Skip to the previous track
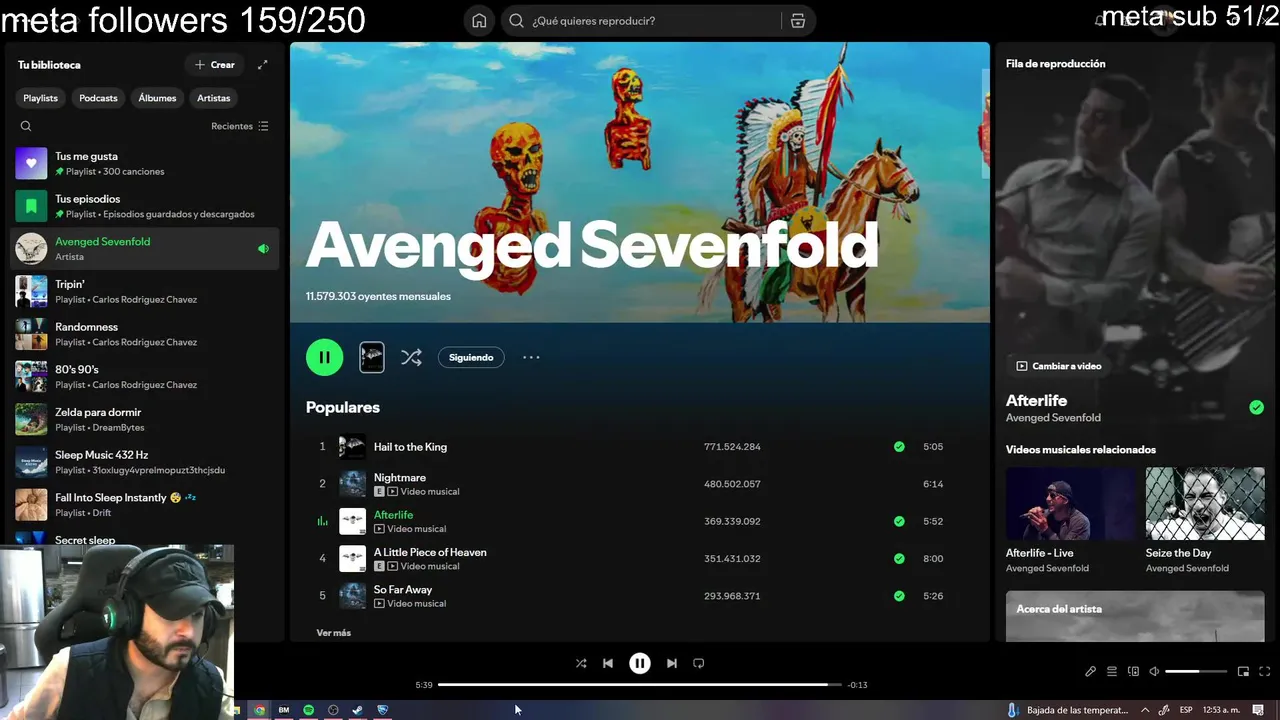 coord(608,663)
